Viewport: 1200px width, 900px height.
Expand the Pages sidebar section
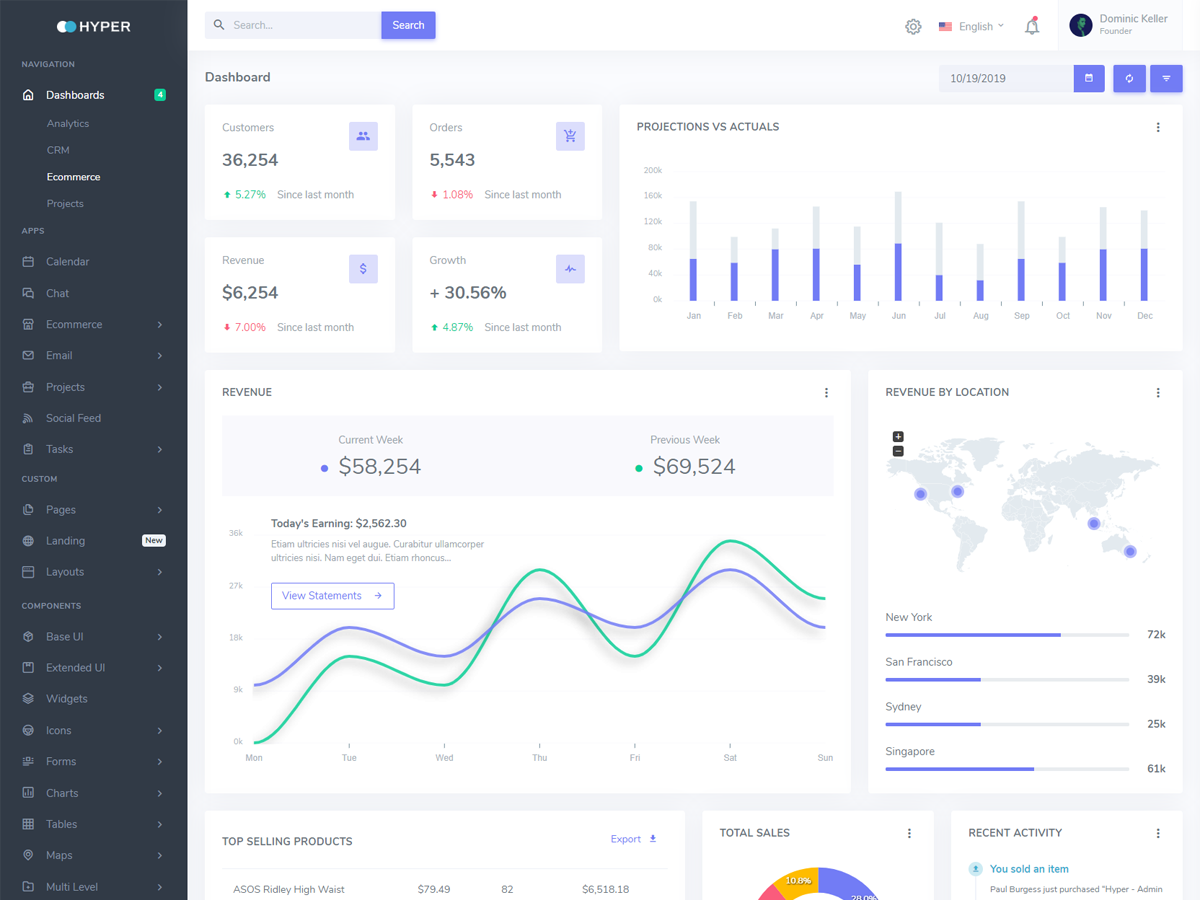[92, 510]
